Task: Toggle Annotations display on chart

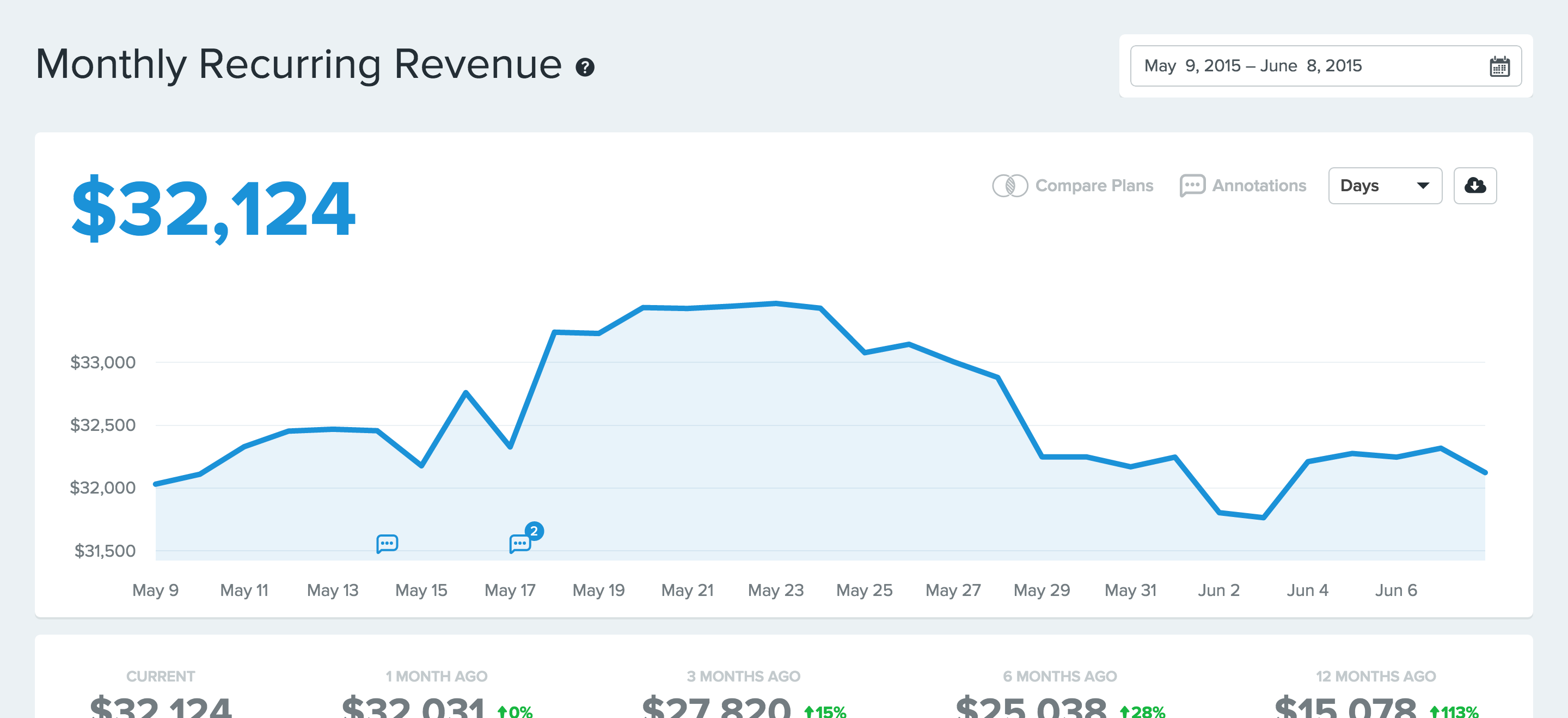Action: tap(1259, 185)
